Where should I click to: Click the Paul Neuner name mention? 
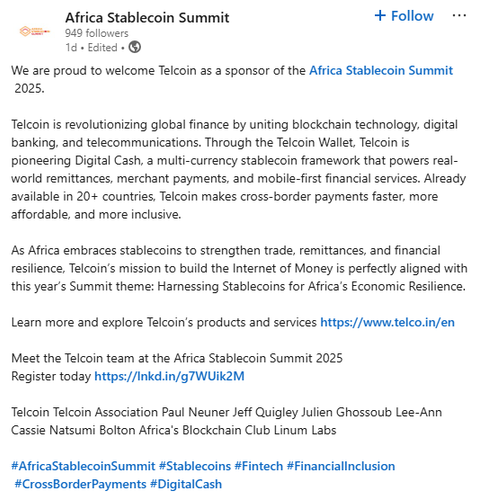coord(195,412)
